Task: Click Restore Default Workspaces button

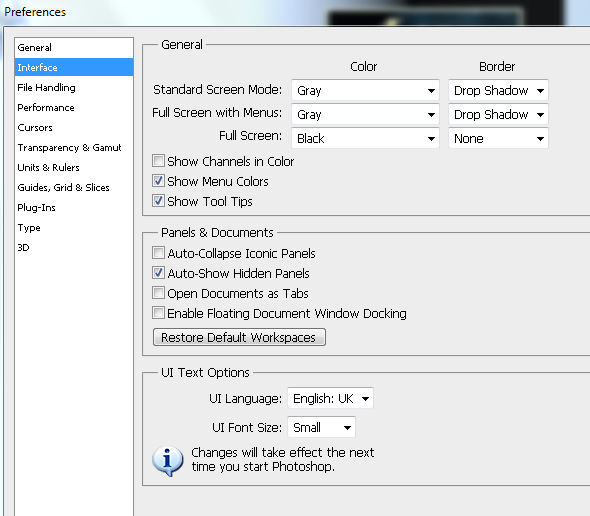Action: pos(239,337)
